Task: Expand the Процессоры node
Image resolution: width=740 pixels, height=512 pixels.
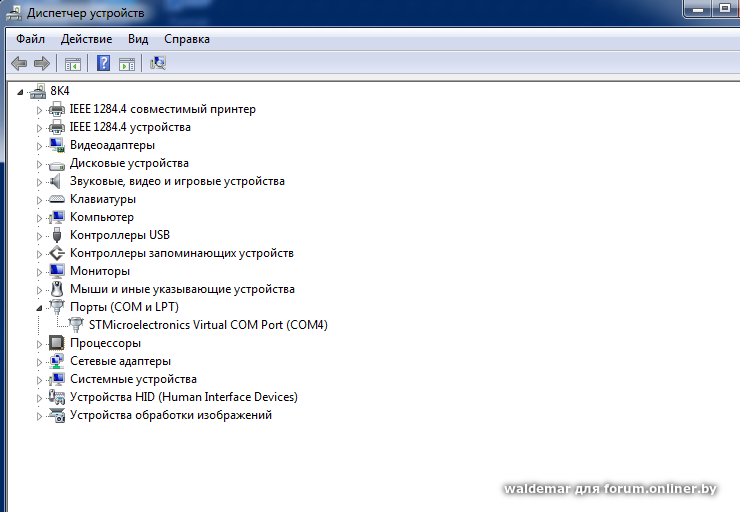Action: 39,344
